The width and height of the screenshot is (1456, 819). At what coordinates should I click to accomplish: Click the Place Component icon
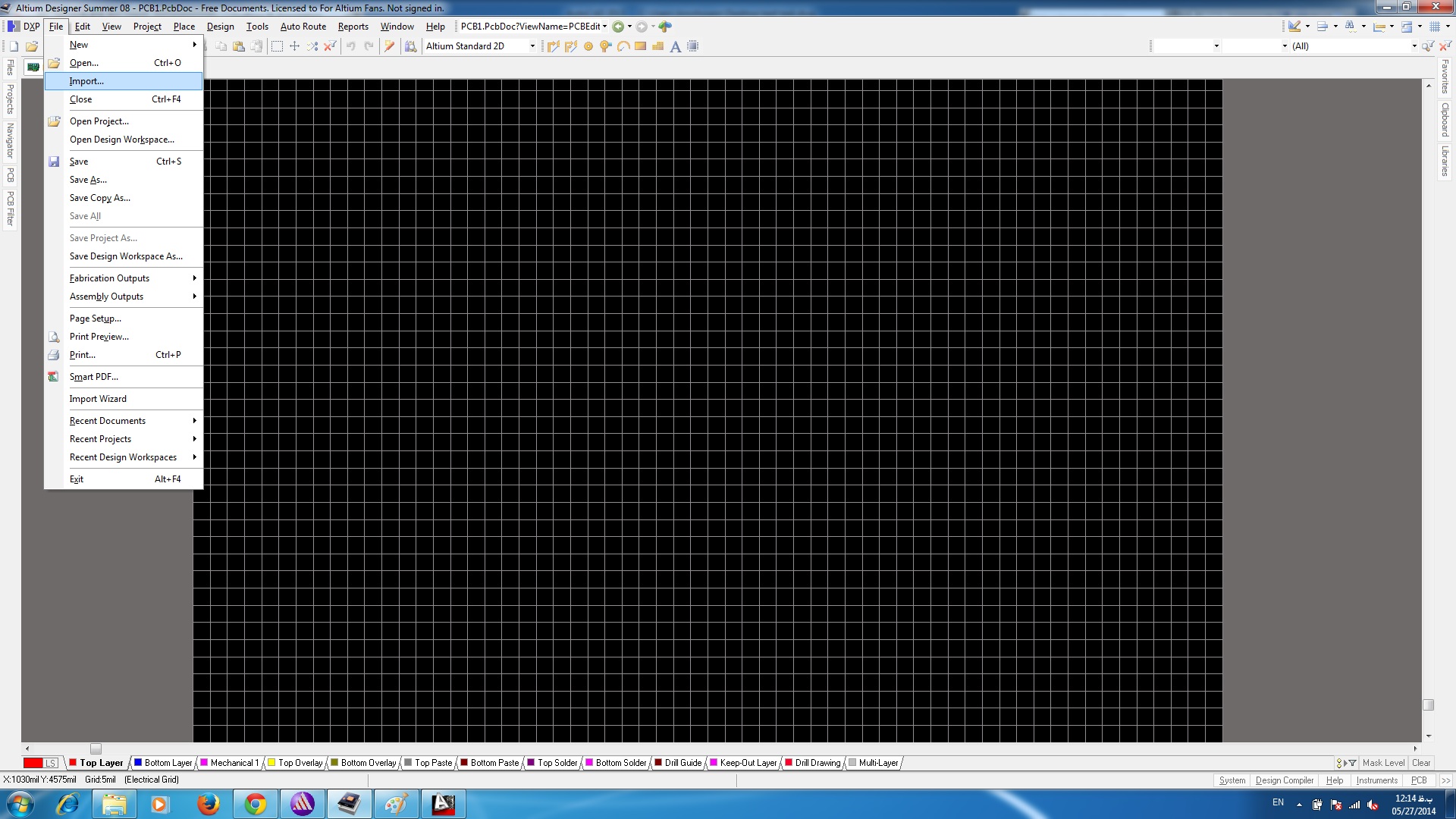692,46
